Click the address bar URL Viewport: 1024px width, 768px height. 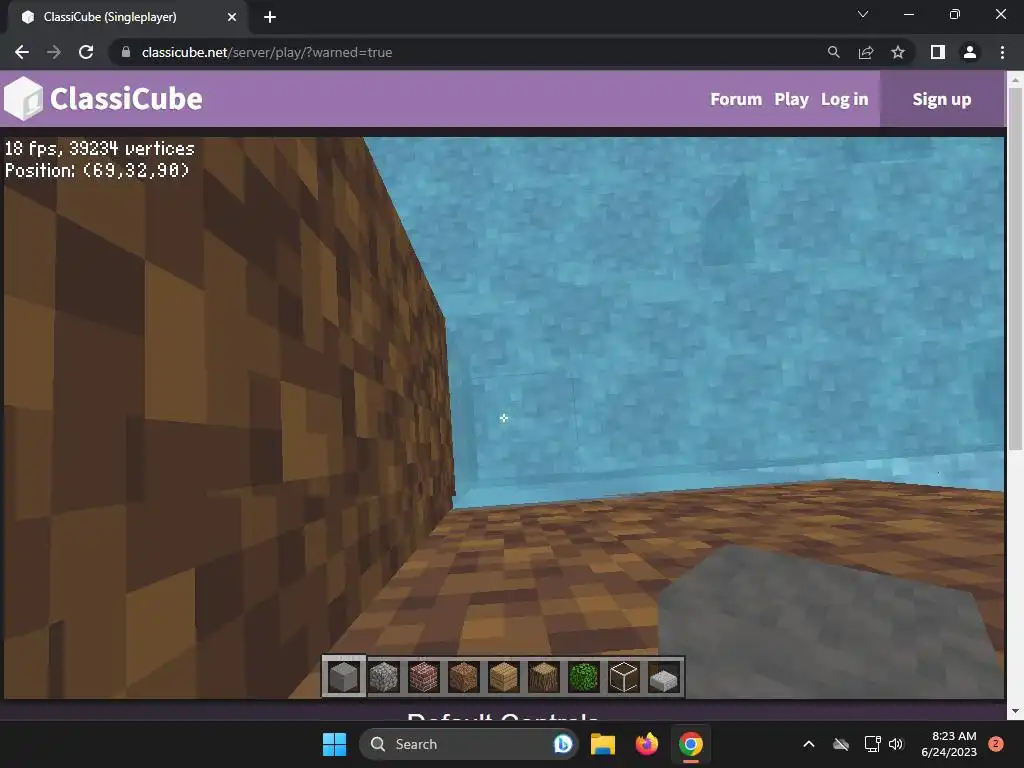[x=266, y=52]
